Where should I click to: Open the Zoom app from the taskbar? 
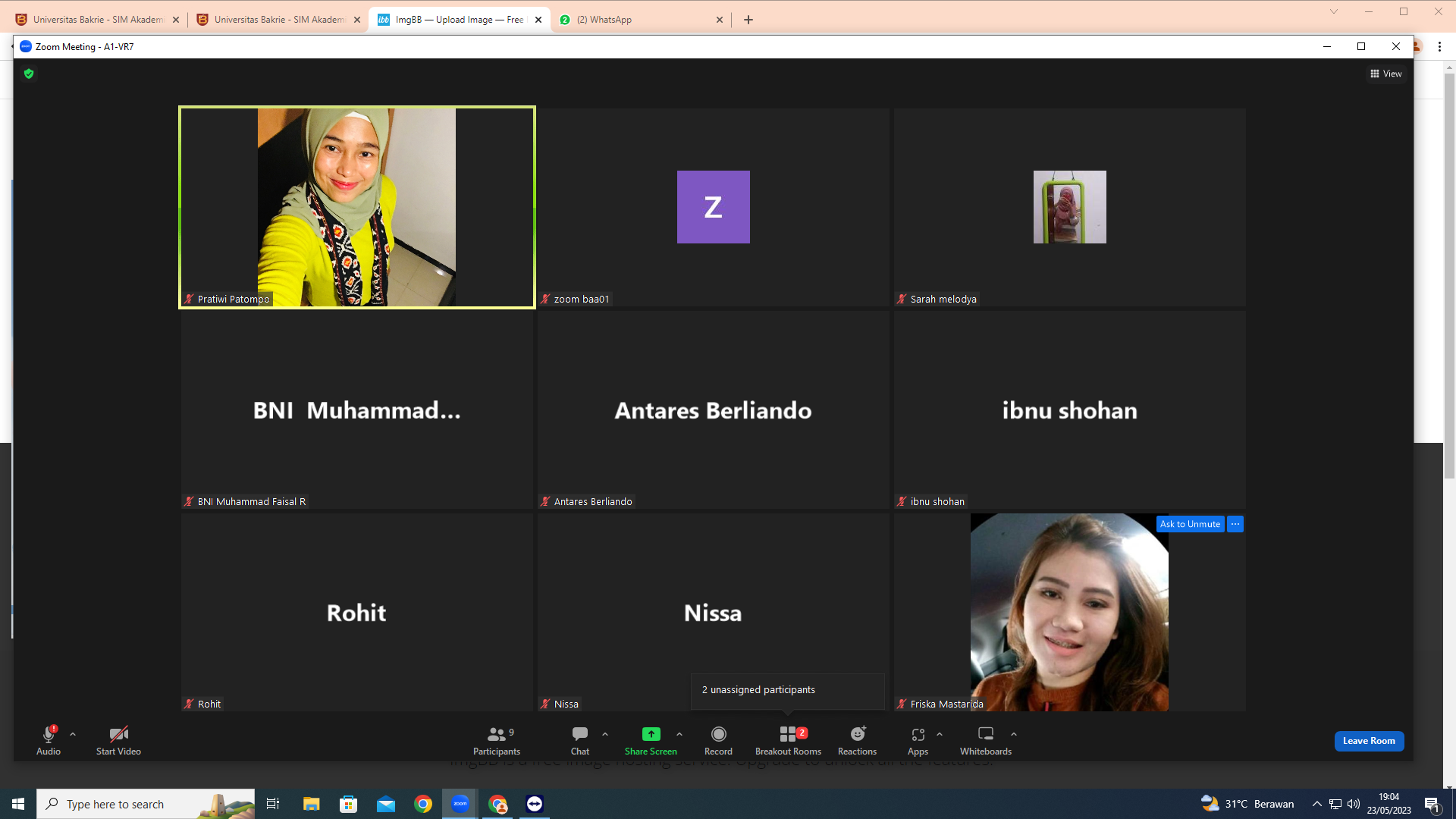point(460,804)
